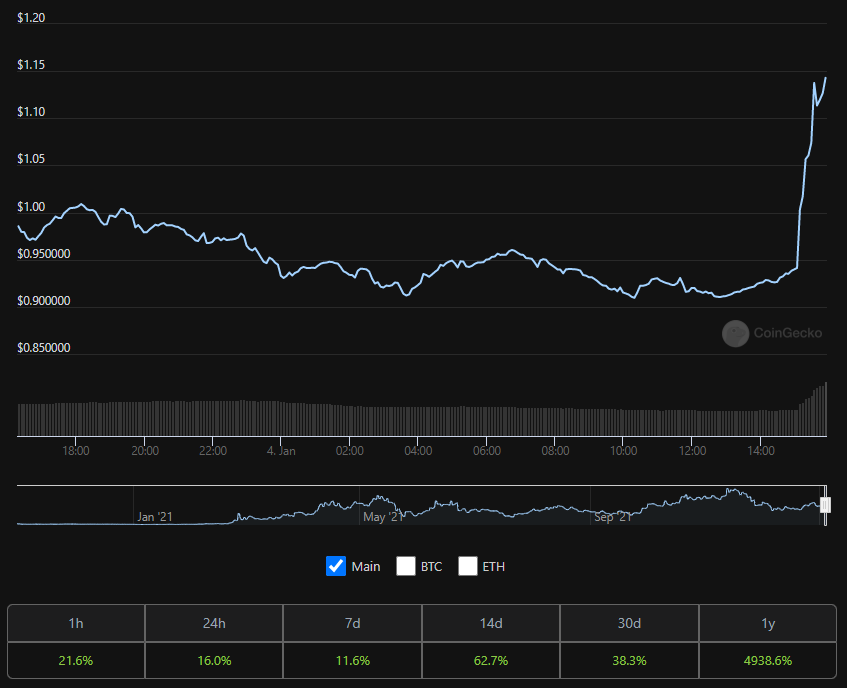Screen dimensions: 847x688
Task: Click the 62.7% change value
Action: tap(491, 660)
